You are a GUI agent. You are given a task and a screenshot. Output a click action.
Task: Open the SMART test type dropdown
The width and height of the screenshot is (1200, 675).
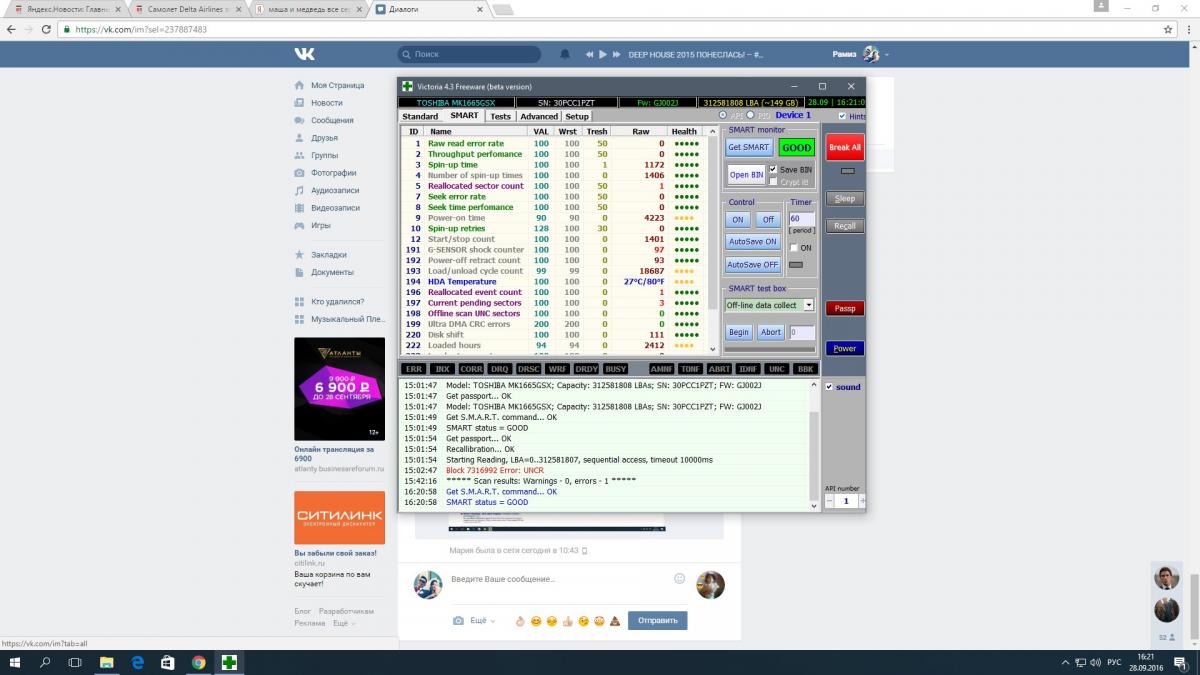809,305
